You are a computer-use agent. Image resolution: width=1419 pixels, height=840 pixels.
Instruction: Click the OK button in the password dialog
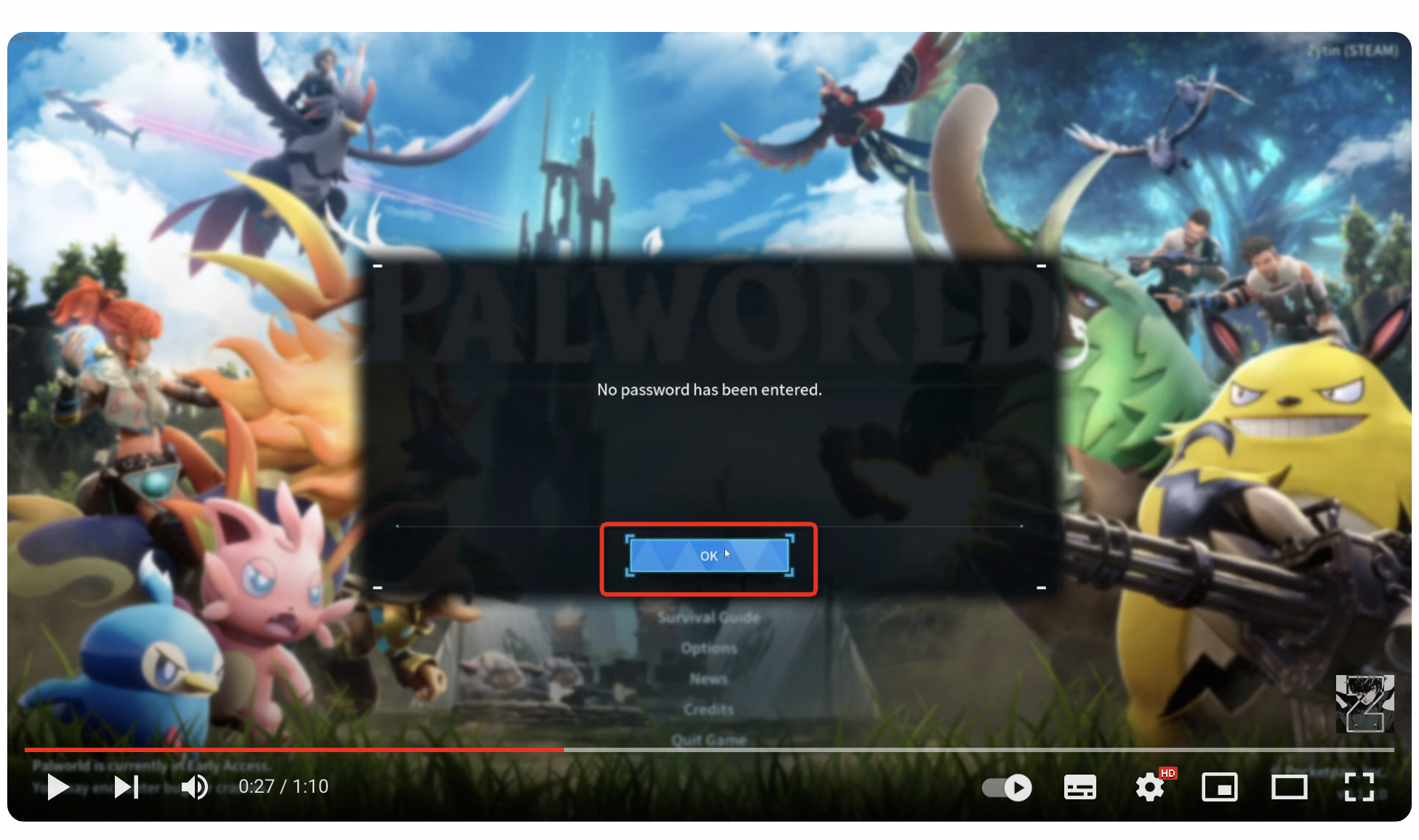point(709,556)
